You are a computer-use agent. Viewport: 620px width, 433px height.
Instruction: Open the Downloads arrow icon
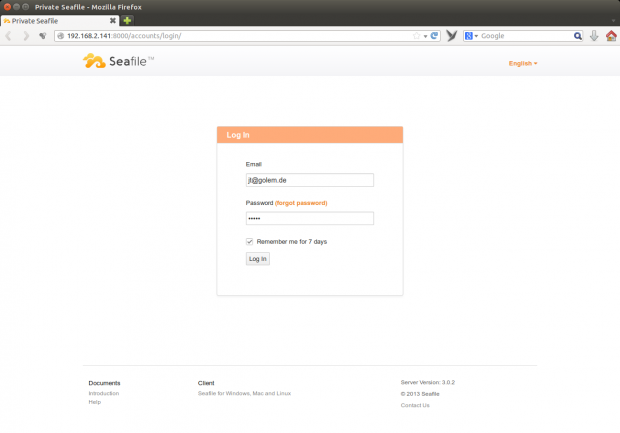point(594,36)
